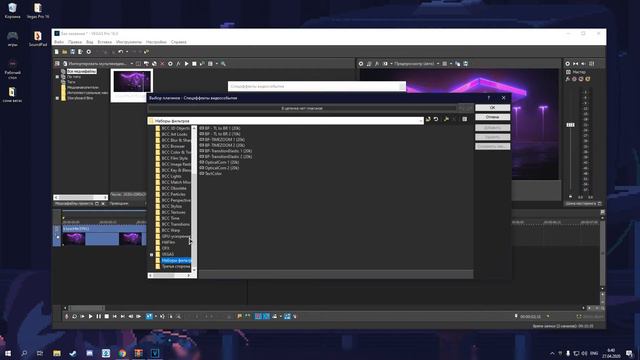Click the view options icon in plugin chooser
640x360 pixels.
coord(464,119)
